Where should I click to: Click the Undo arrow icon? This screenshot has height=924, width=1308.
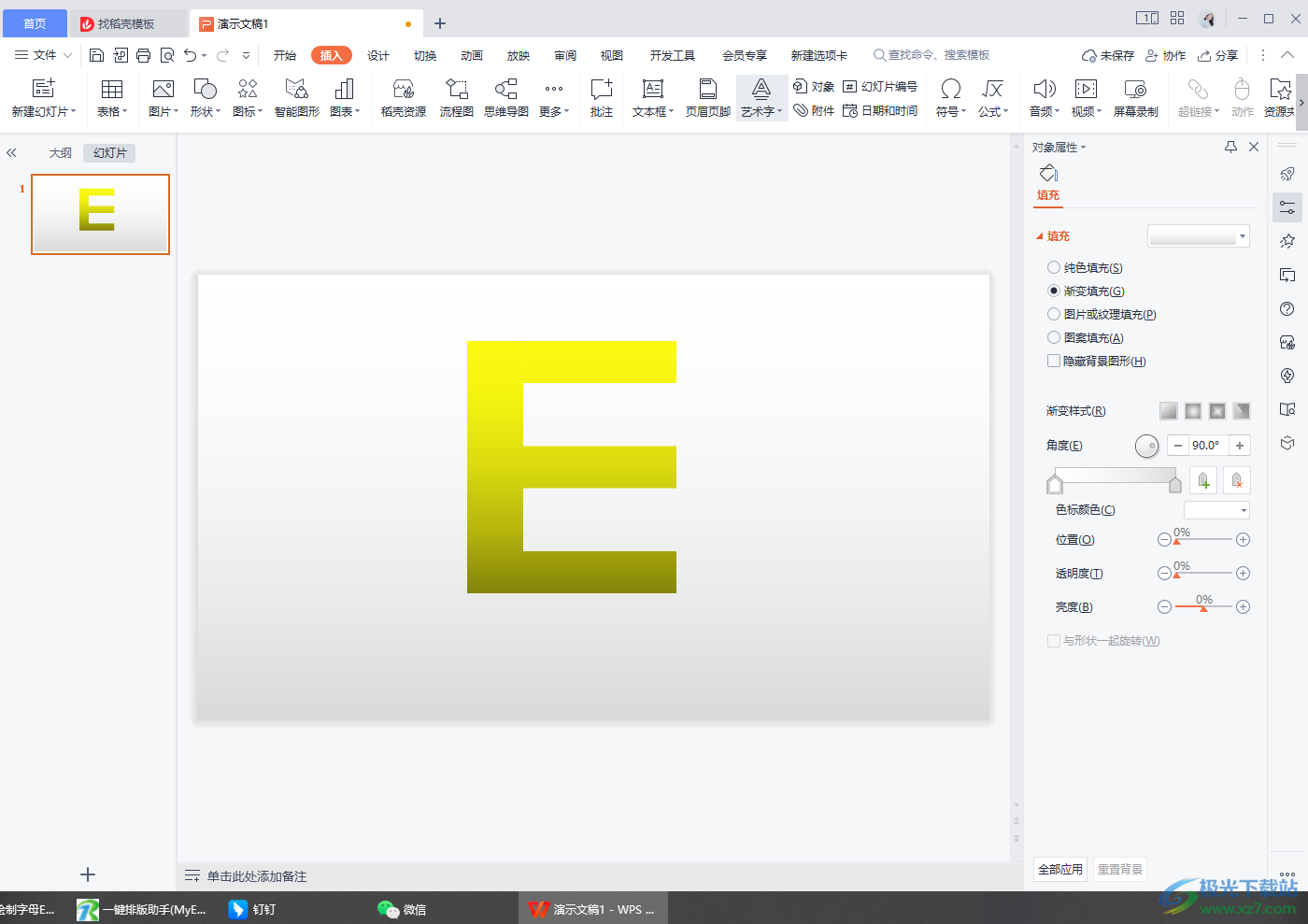[191, 55]
